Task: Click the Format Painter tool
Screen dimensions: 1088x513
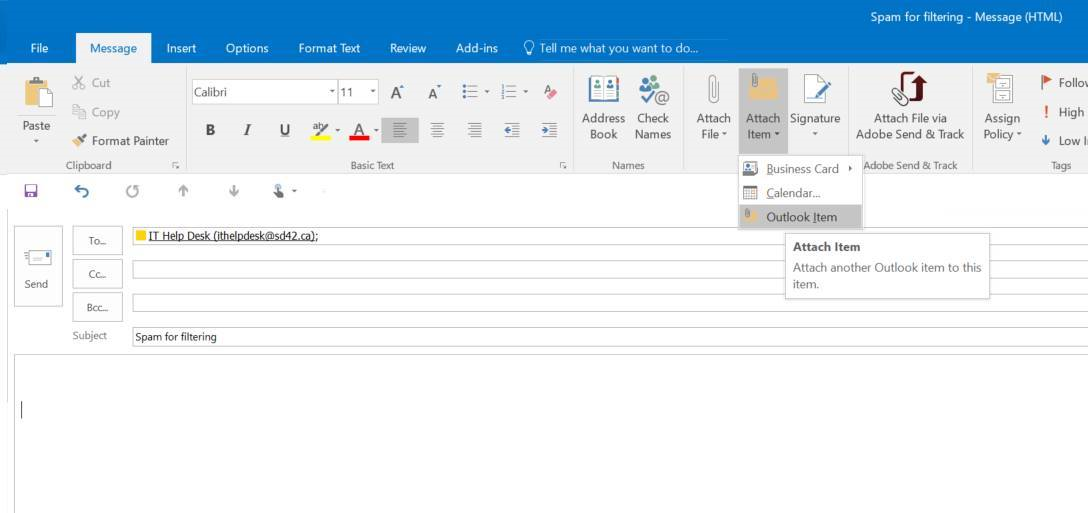Action: 120,141
